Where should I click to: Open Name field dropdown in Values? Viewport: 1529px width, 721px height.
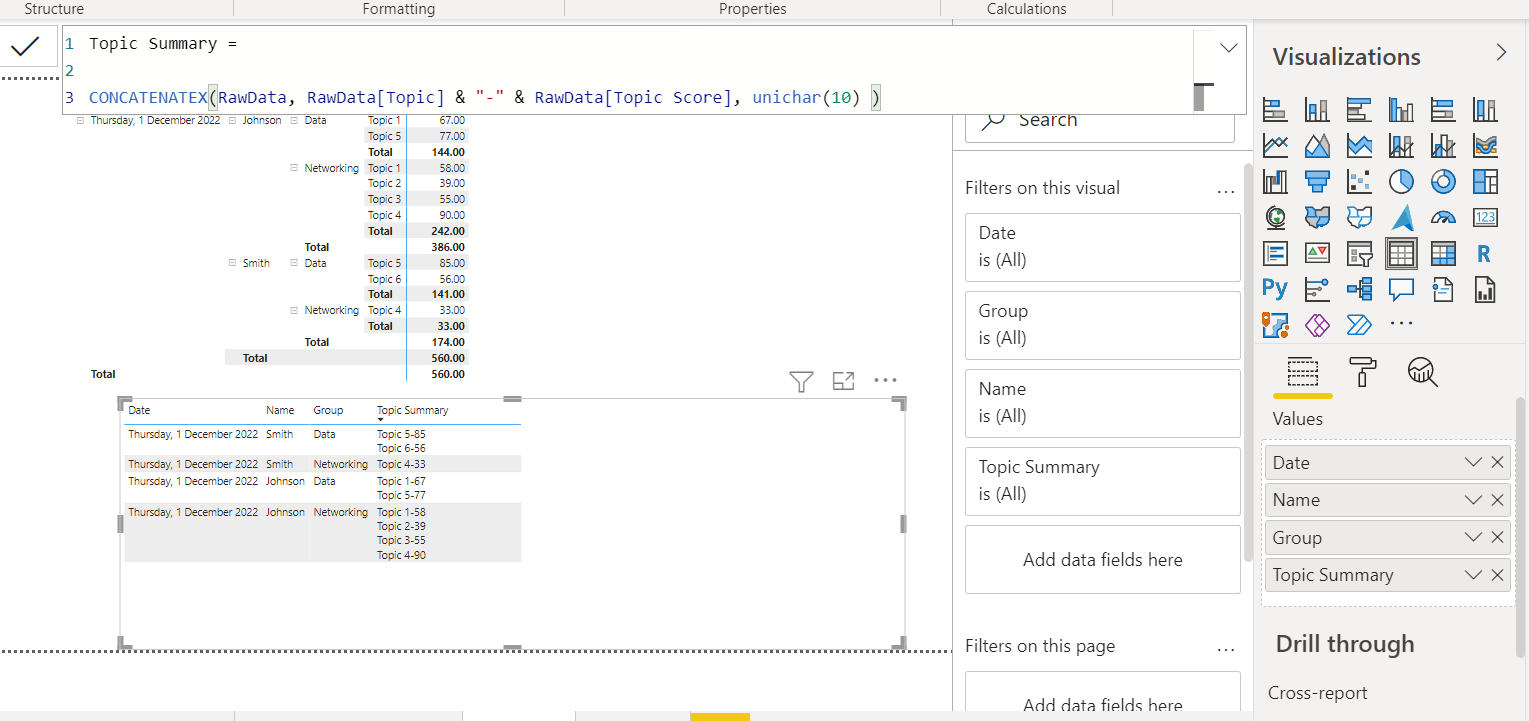click(1472, 500)
